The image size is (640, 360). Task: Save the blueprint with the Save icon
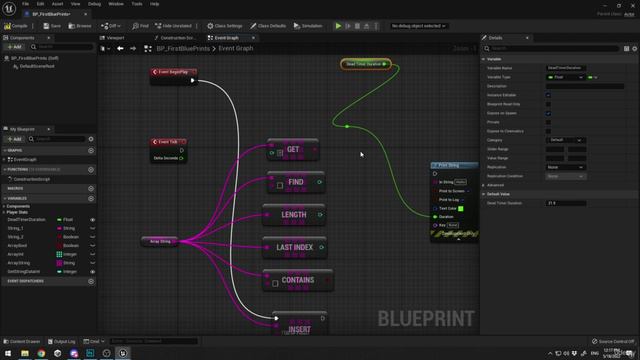[52, 26]
